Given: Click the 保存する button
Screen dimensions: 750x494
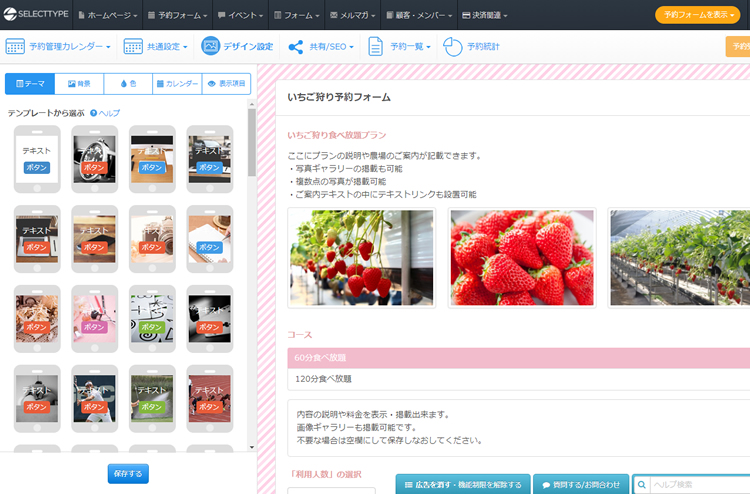Looking at the screenshot, I should pyautogui.click(x=128, y=473).
